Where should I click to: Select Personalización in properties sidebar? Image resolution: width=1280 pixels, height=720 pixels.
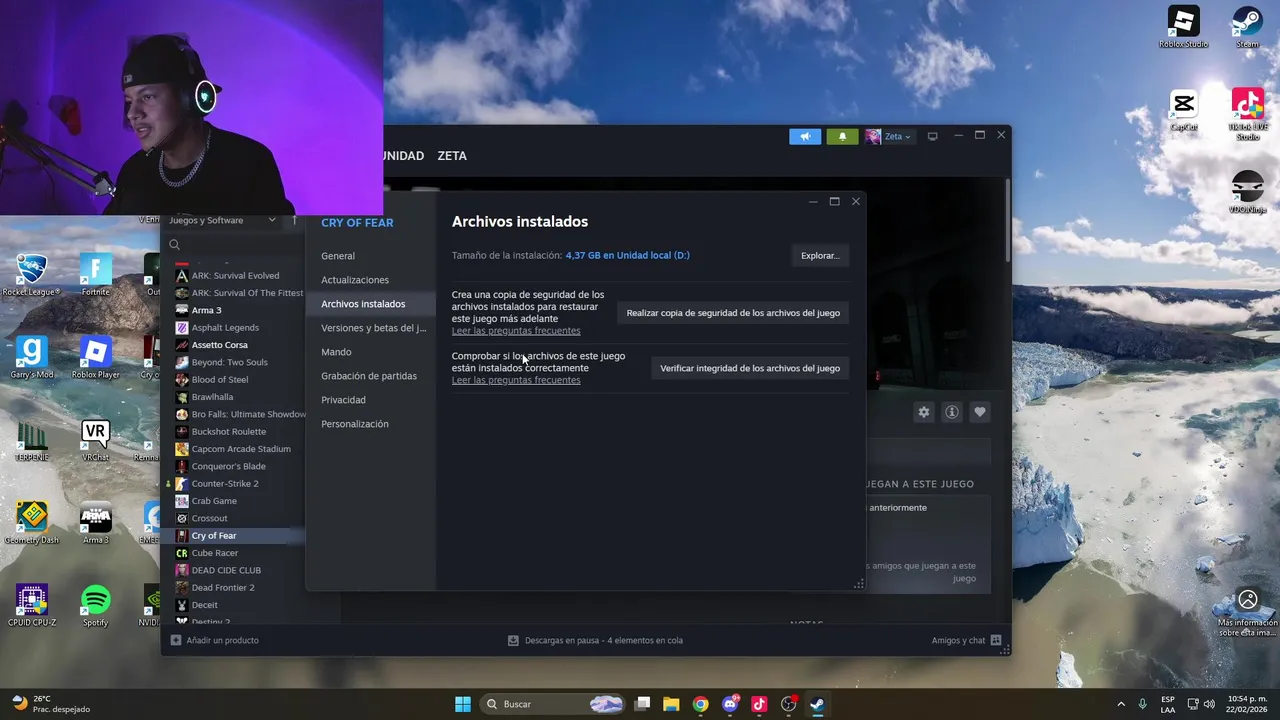click(x=355, y=424)
